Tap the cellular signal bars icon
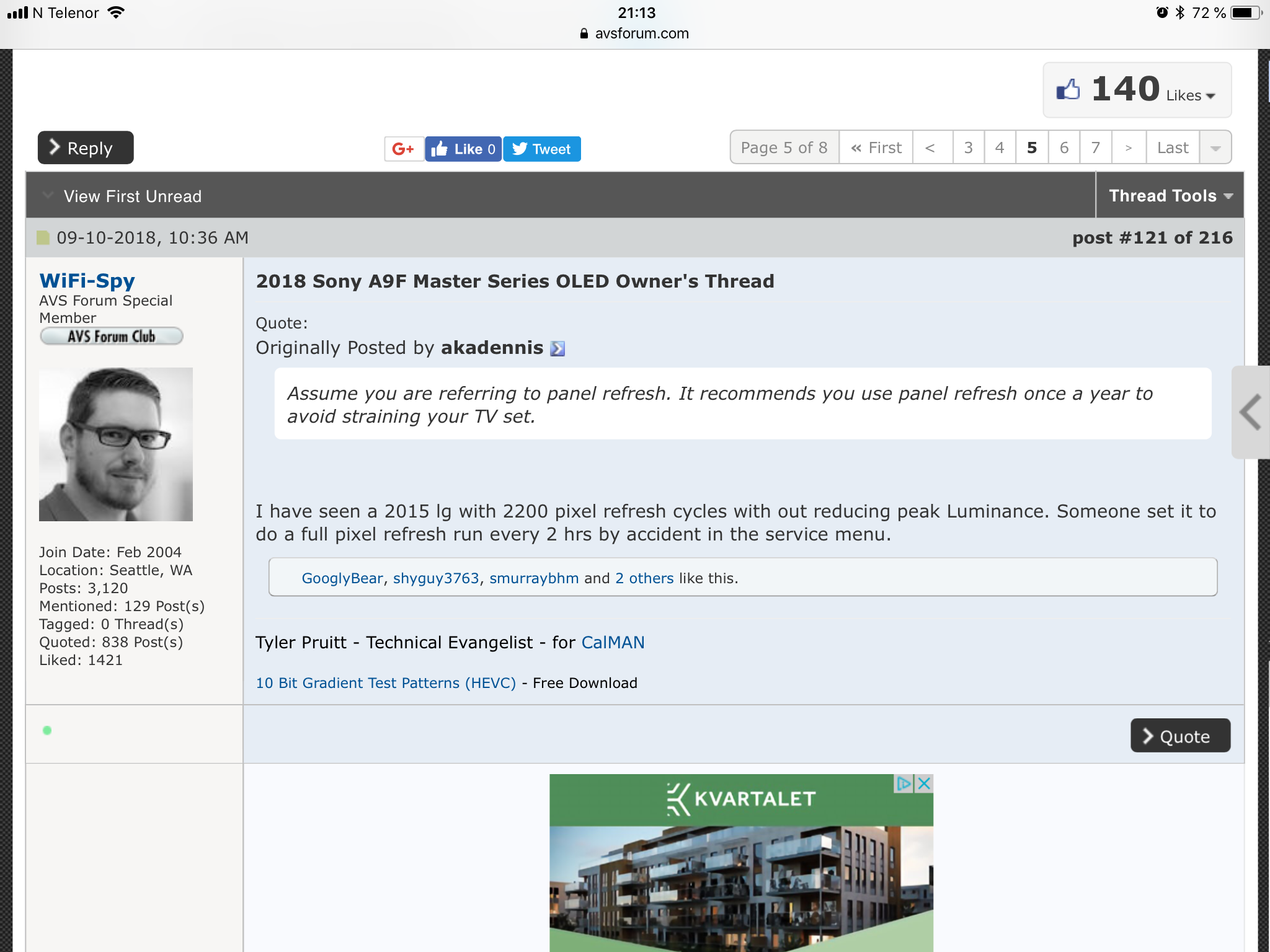Viewport: 1270px width, 952px height. [x=18, y=12]
